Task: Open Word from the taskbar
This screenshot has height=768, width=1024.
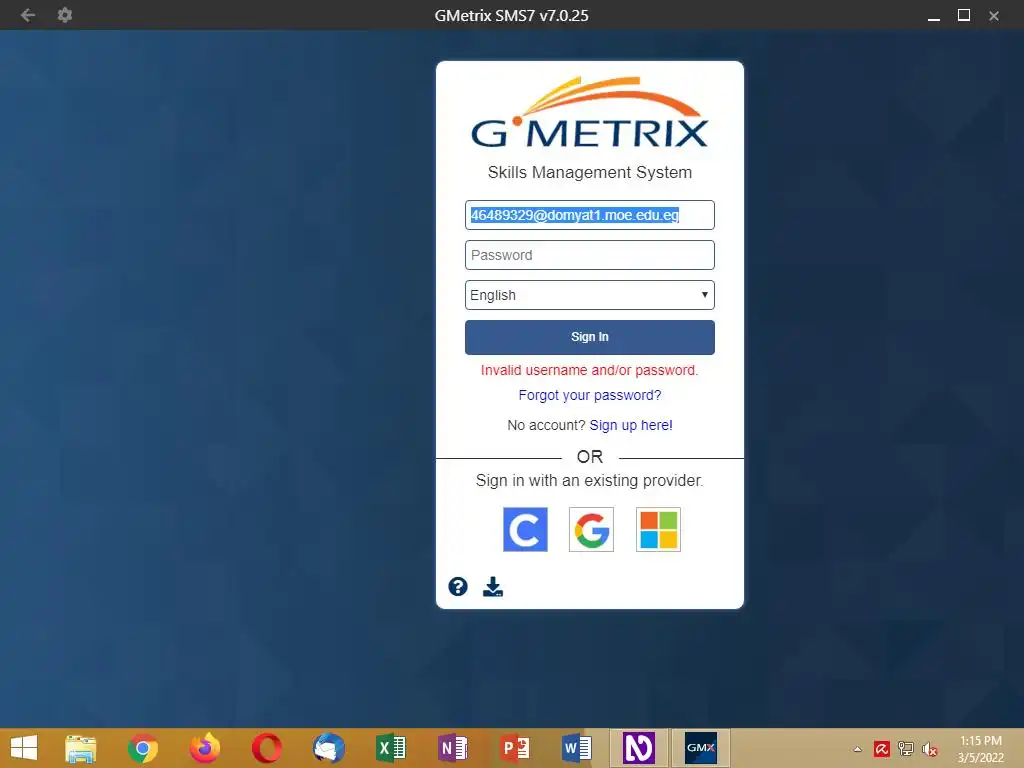Action: [x=577, y=748]
